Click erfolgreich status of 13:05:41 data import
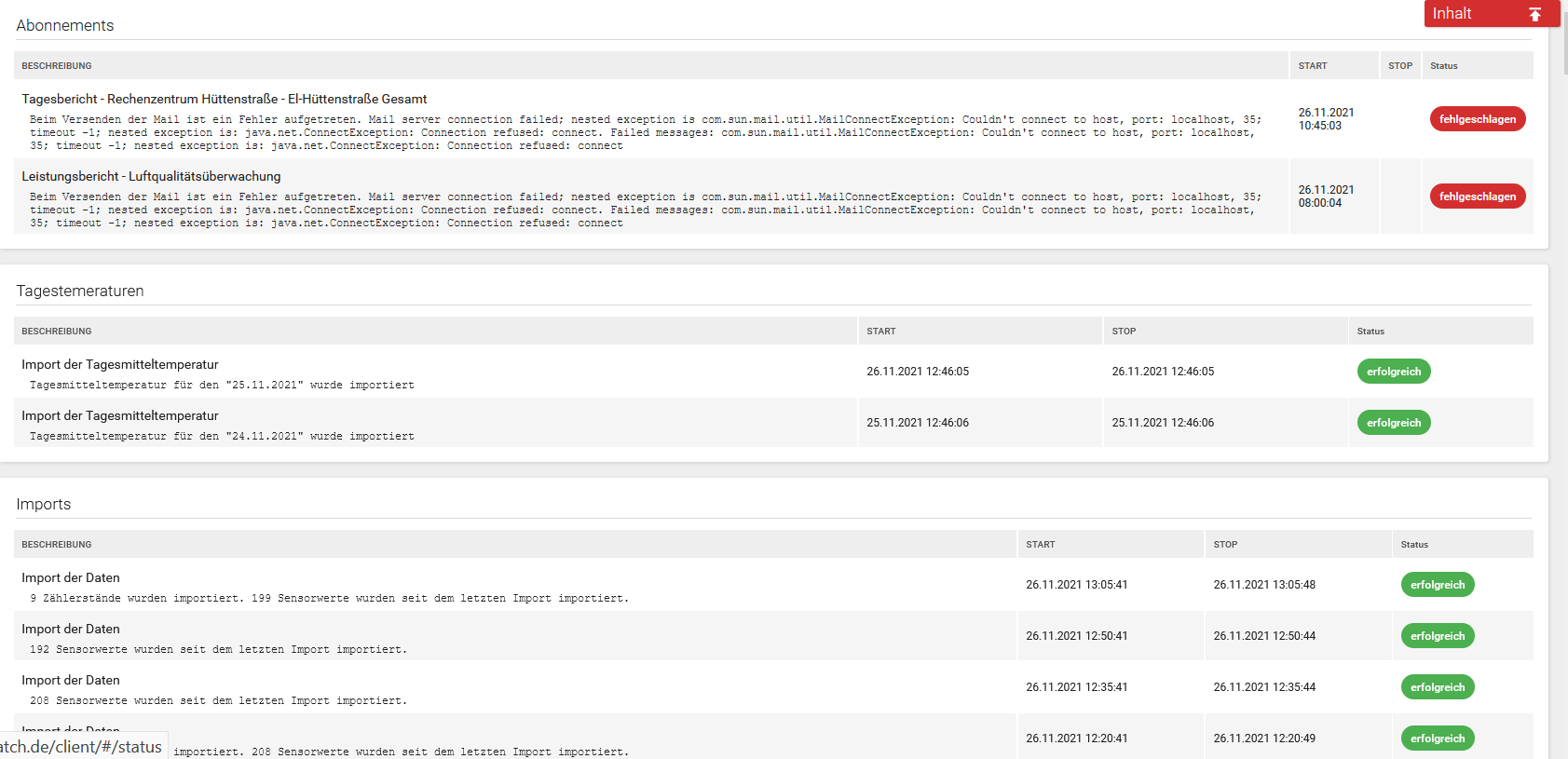Image resolution: width=1568 pixels, height=759 pixels. (1437, 585)
